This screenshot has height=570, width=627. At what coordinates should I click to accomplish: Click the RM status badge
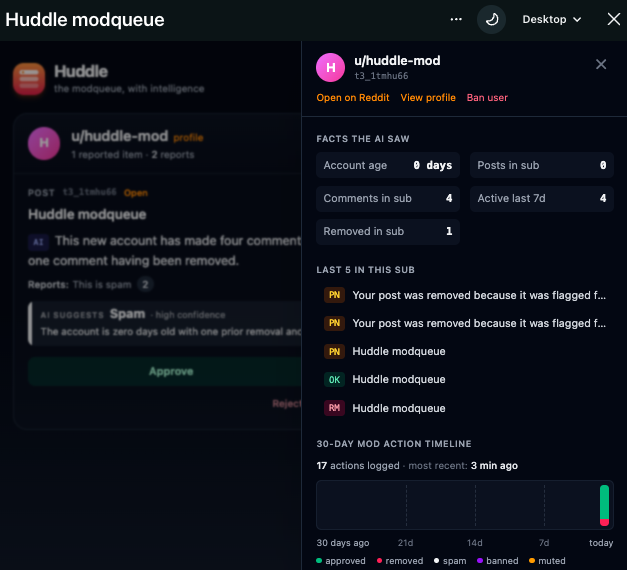(334, 408)
